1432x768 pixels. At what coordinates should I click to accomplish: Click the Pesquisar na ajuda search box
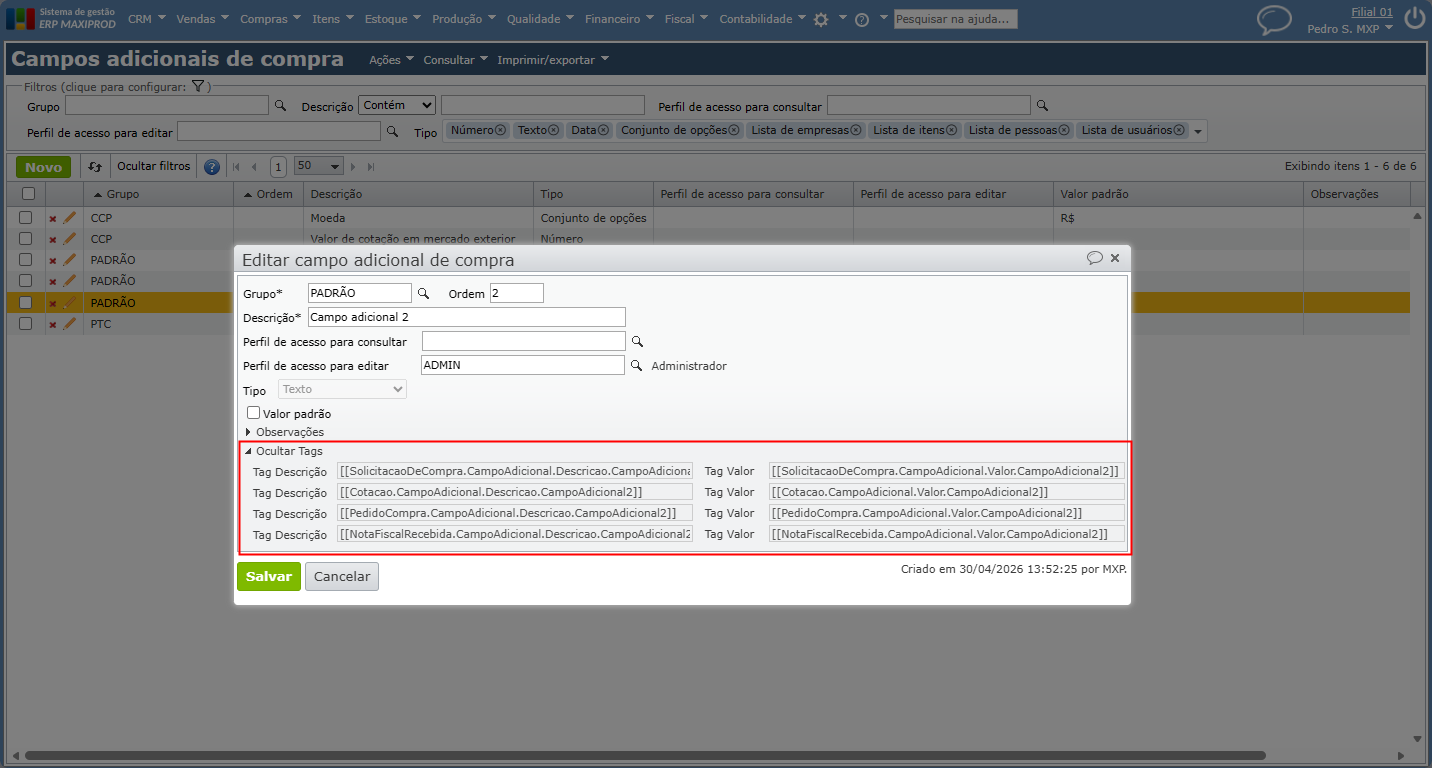[955, 19]
